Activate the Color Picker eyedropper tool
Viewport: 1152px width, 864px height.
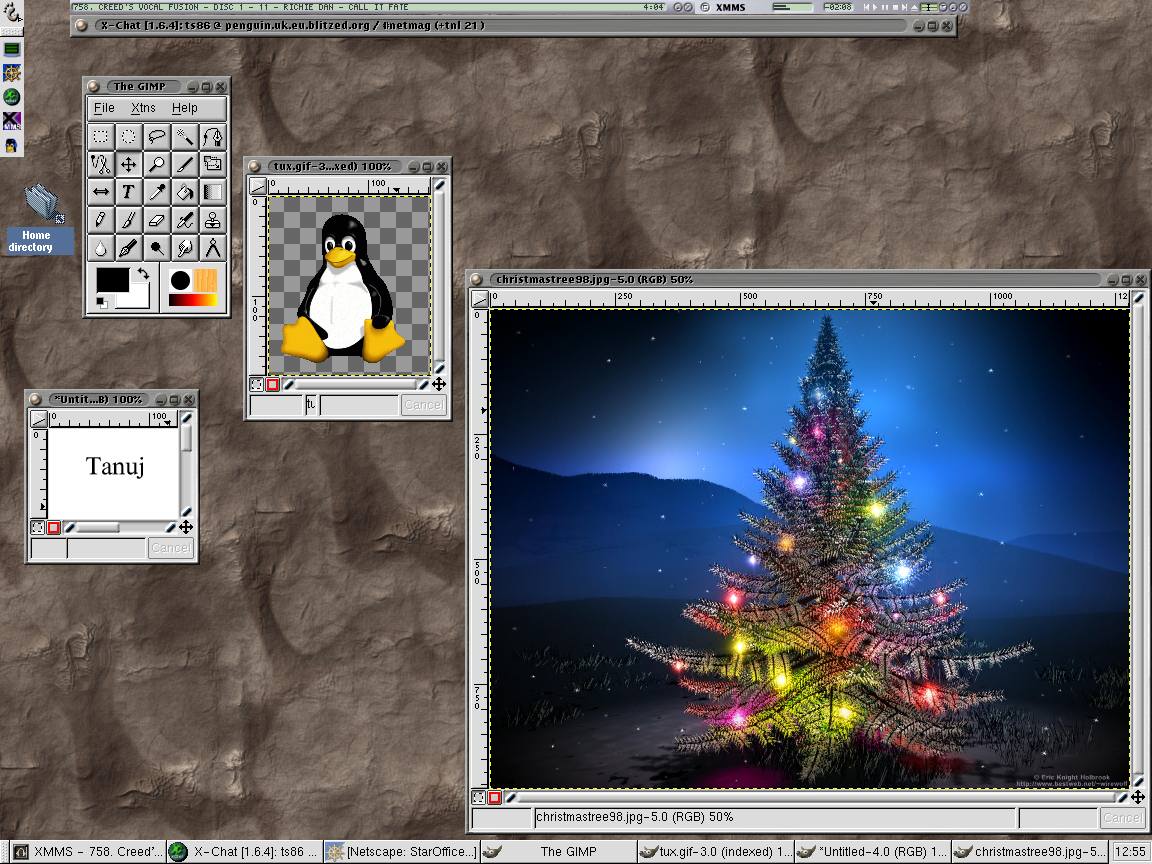click(x=157, y=192)
